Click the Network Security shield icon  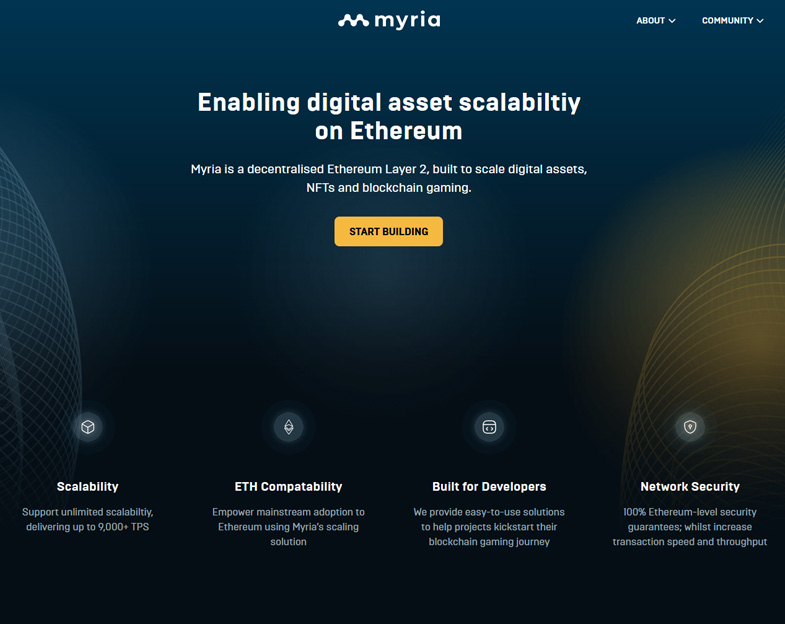coord(690,427)
